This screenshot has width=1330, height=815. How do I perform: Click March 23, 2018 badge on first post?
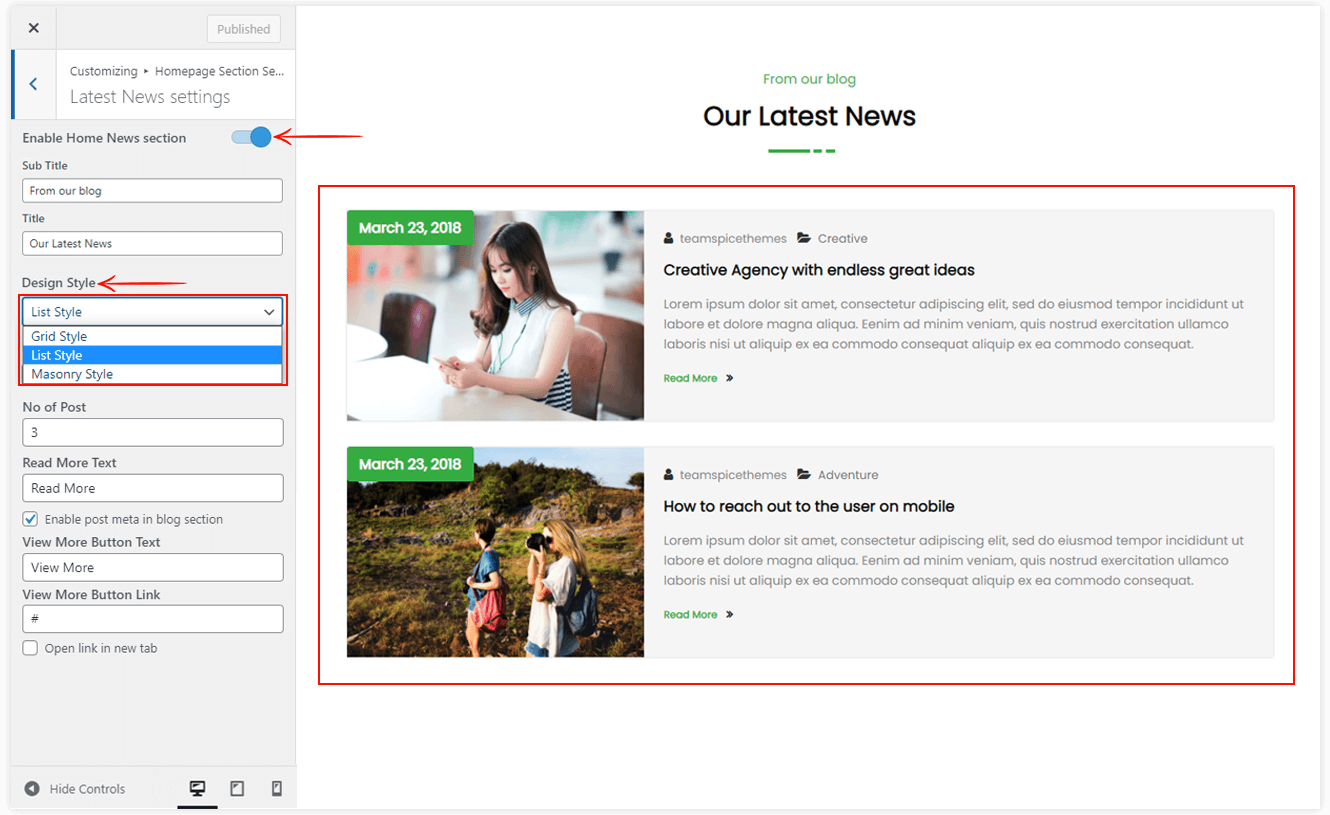(x=410, y=227)
